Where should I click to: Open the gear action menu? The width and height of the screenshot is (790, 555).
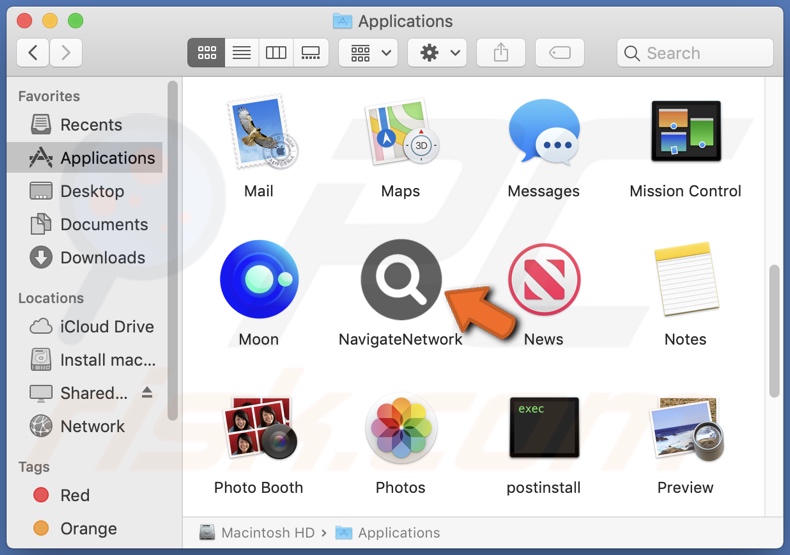437,52
